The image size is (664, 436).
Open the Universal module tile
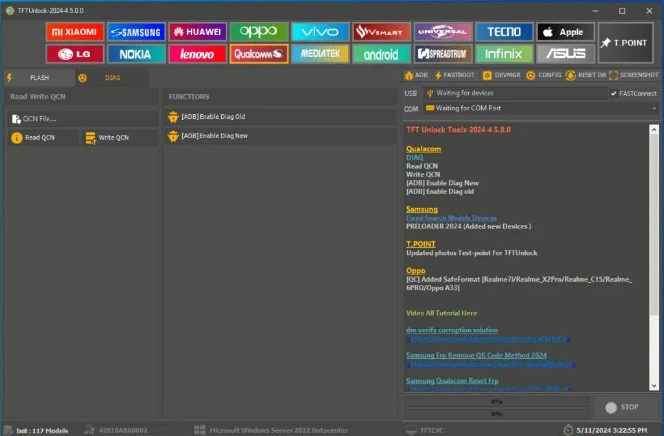point(443,32)
